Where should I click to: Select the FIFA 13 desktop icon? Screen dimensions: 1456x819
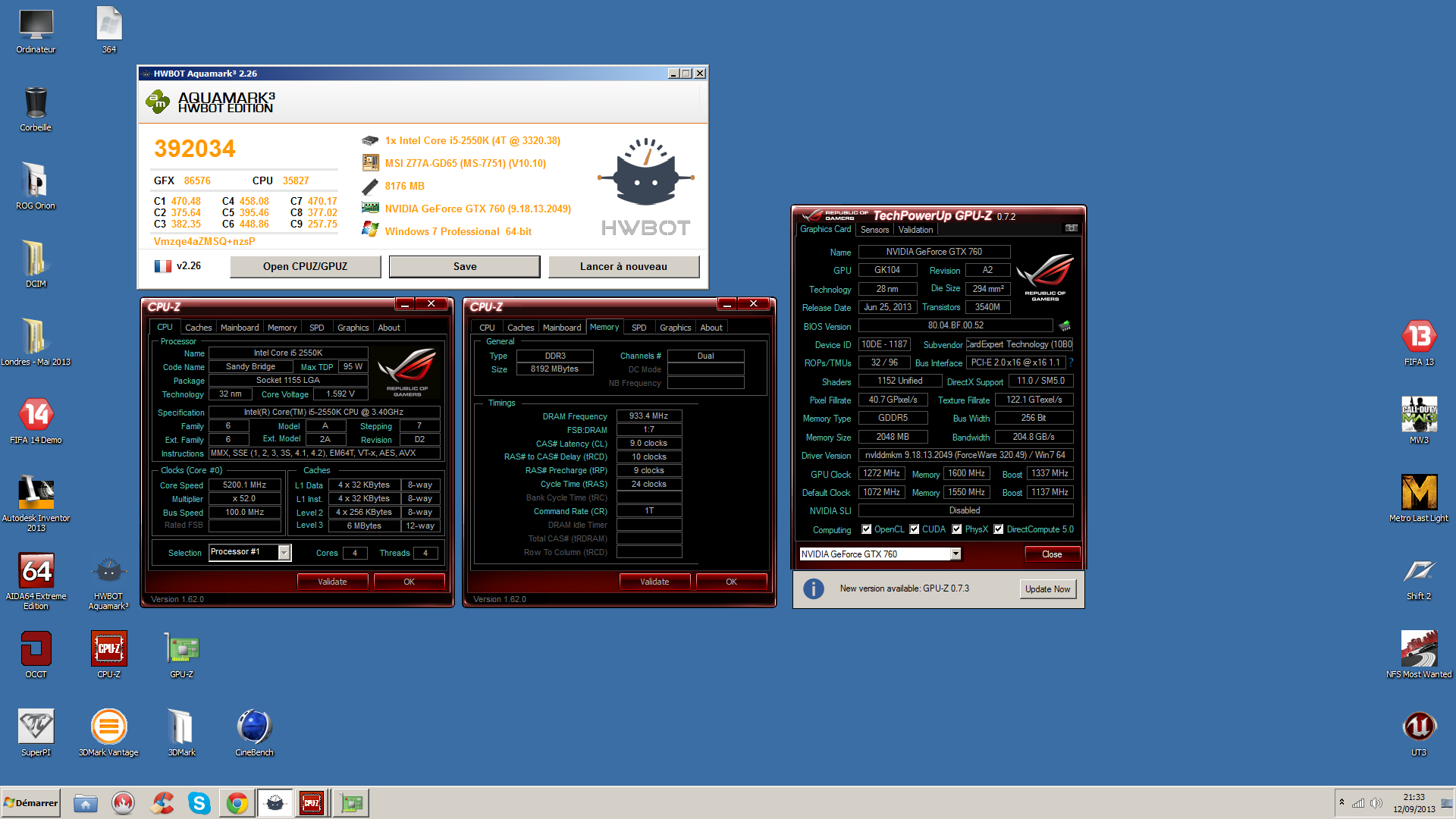point(1419,342)
